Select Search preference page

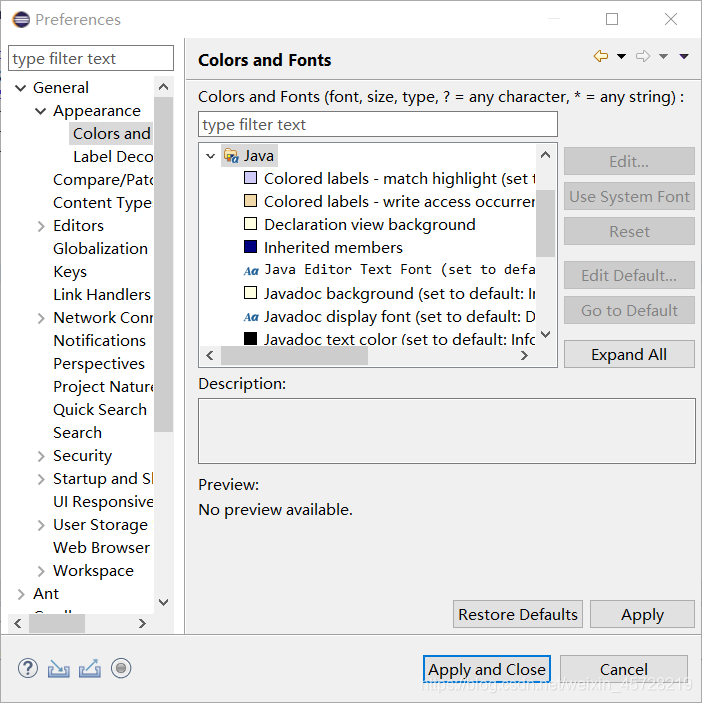tap(78, 433)
